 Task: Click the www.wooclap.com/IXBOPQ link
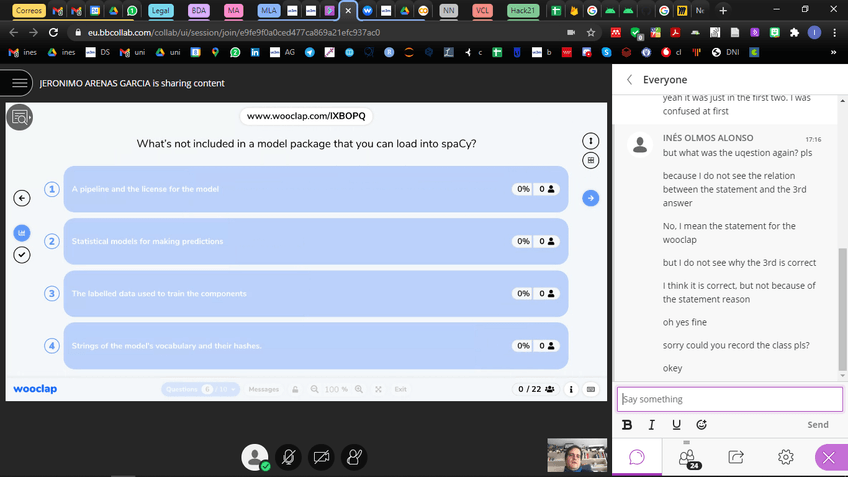(306, 116)
